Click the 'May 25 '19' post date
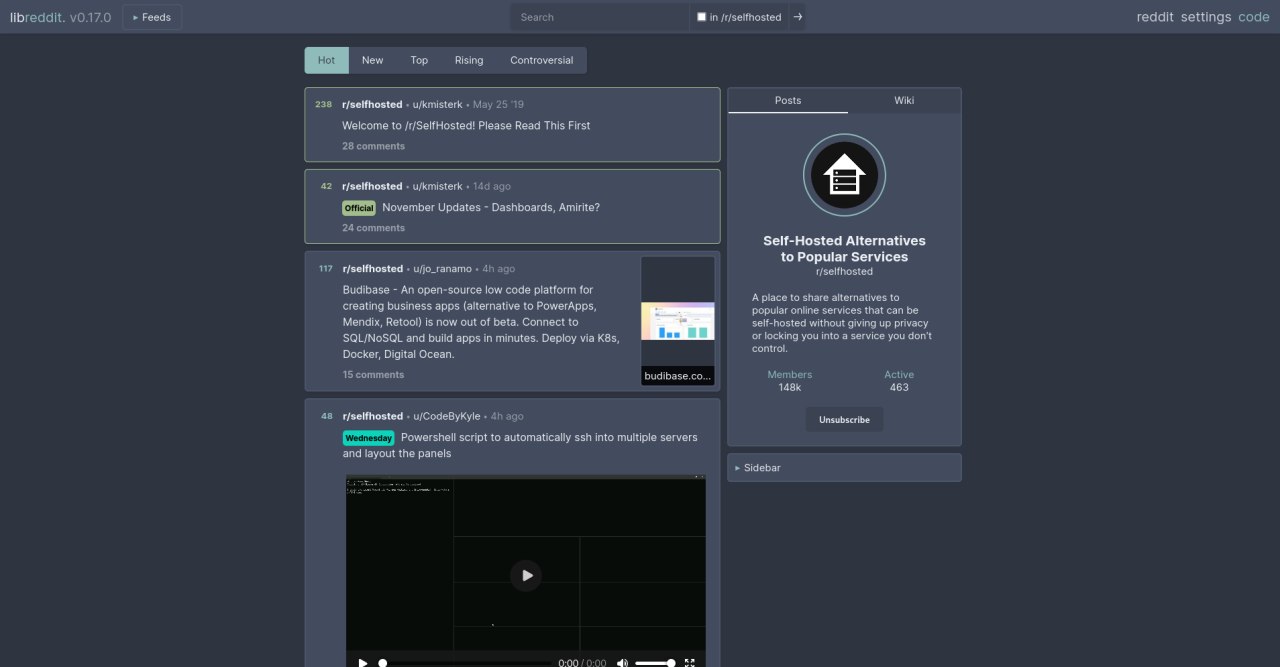Image resolution: width=1280 pixels, height=667 pixels. pyautogui.click(x=498, y=104)
